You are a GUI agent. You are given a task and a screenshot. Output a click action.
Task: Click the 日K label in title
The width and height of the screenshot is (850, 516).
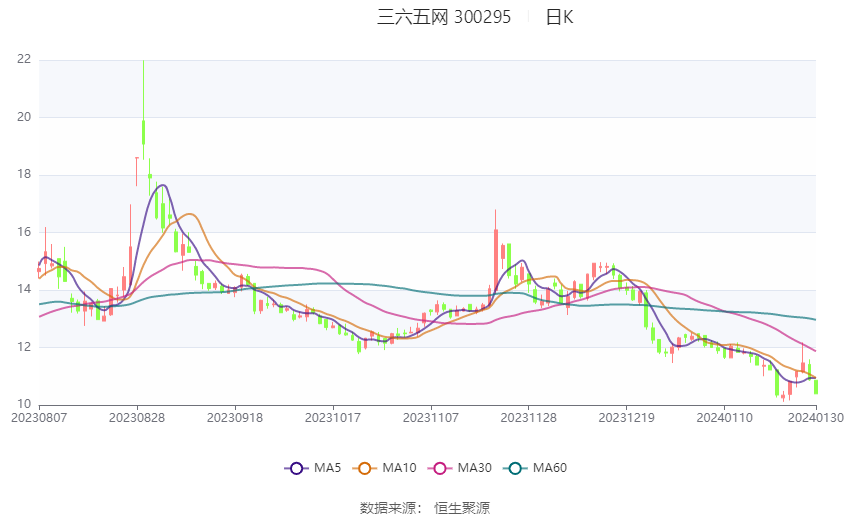tap(559, 17)
